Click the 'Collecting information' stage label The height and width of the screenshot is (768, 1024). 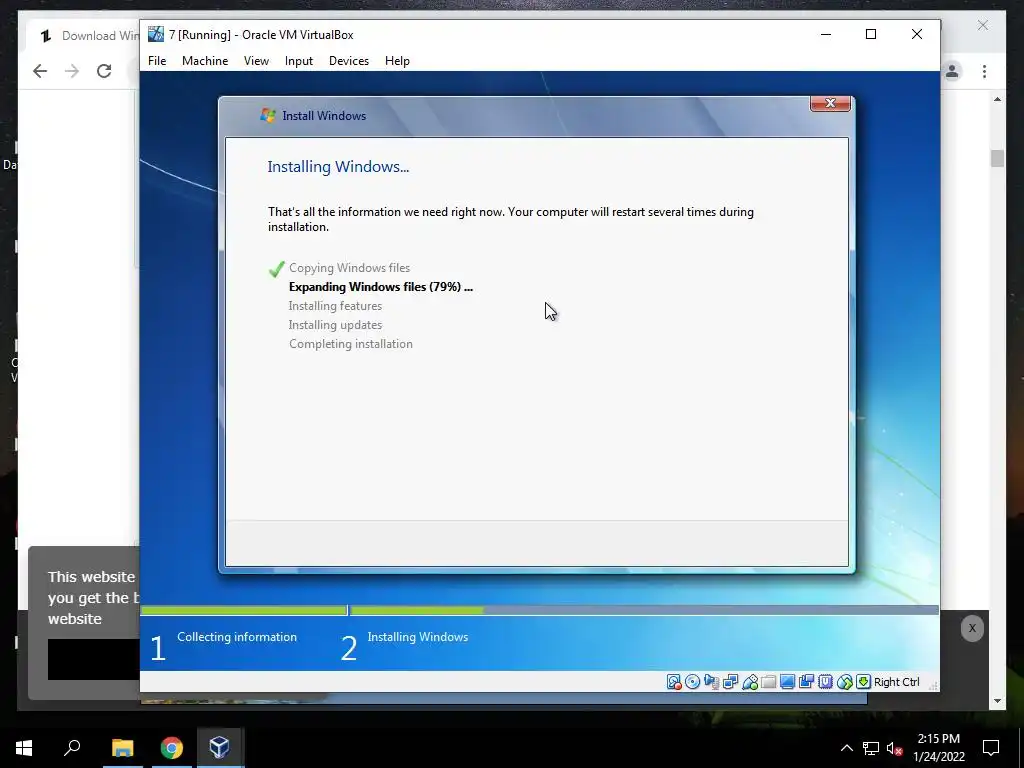pyautogui.click(x=236, y=637)
